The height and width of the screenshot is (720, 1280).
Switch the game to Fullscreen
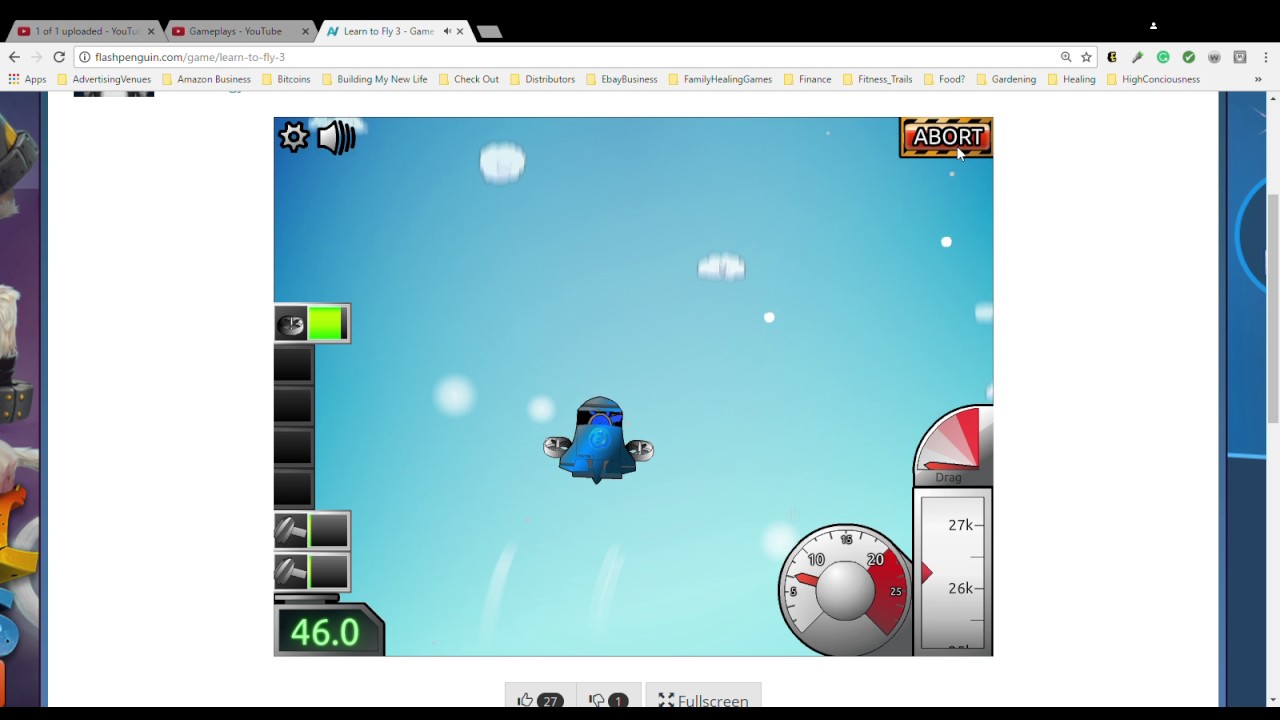[703, 700]
